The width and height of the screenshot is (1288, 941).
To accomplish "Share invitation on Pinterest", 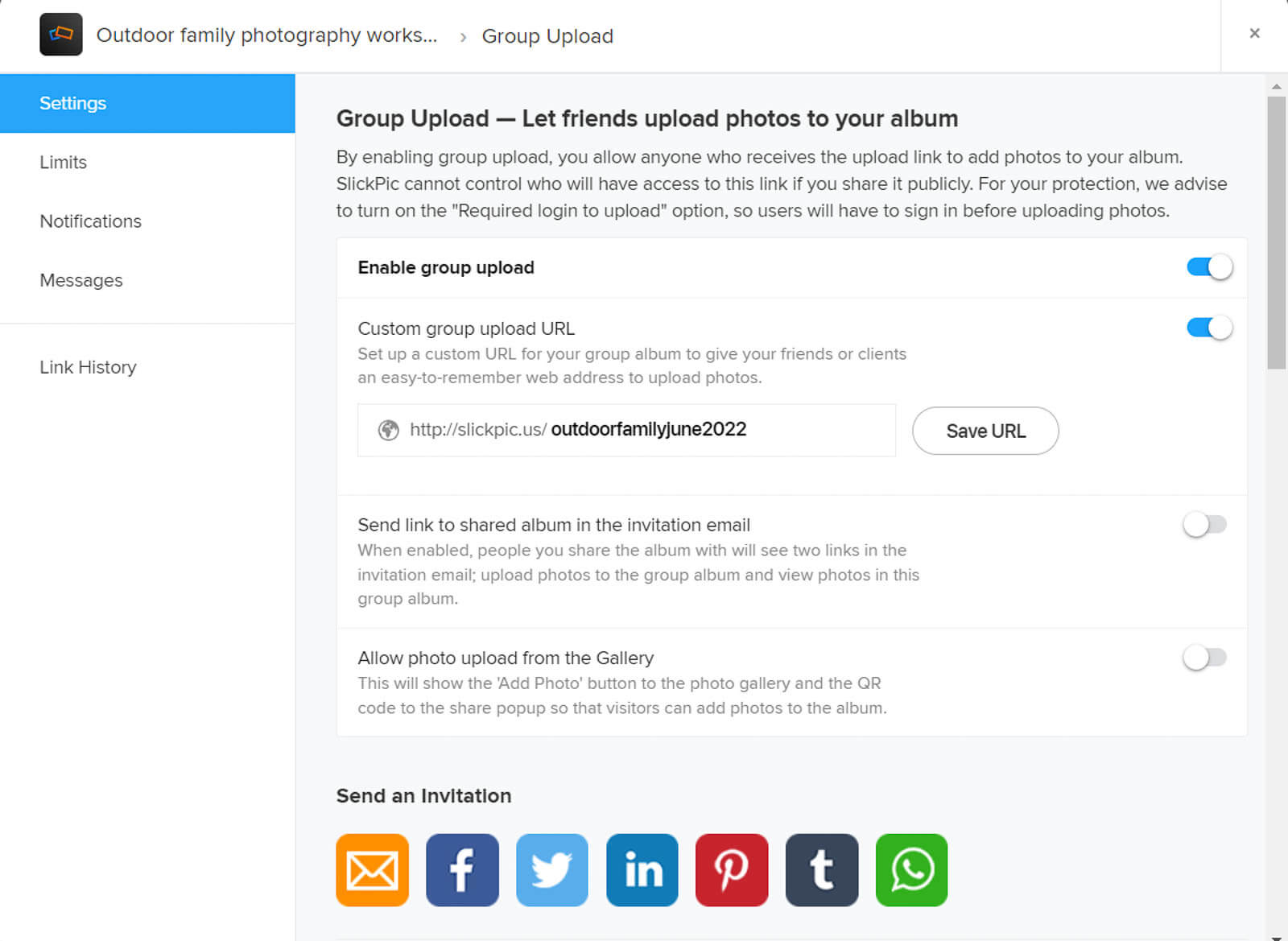I will [x=732, y=869].
